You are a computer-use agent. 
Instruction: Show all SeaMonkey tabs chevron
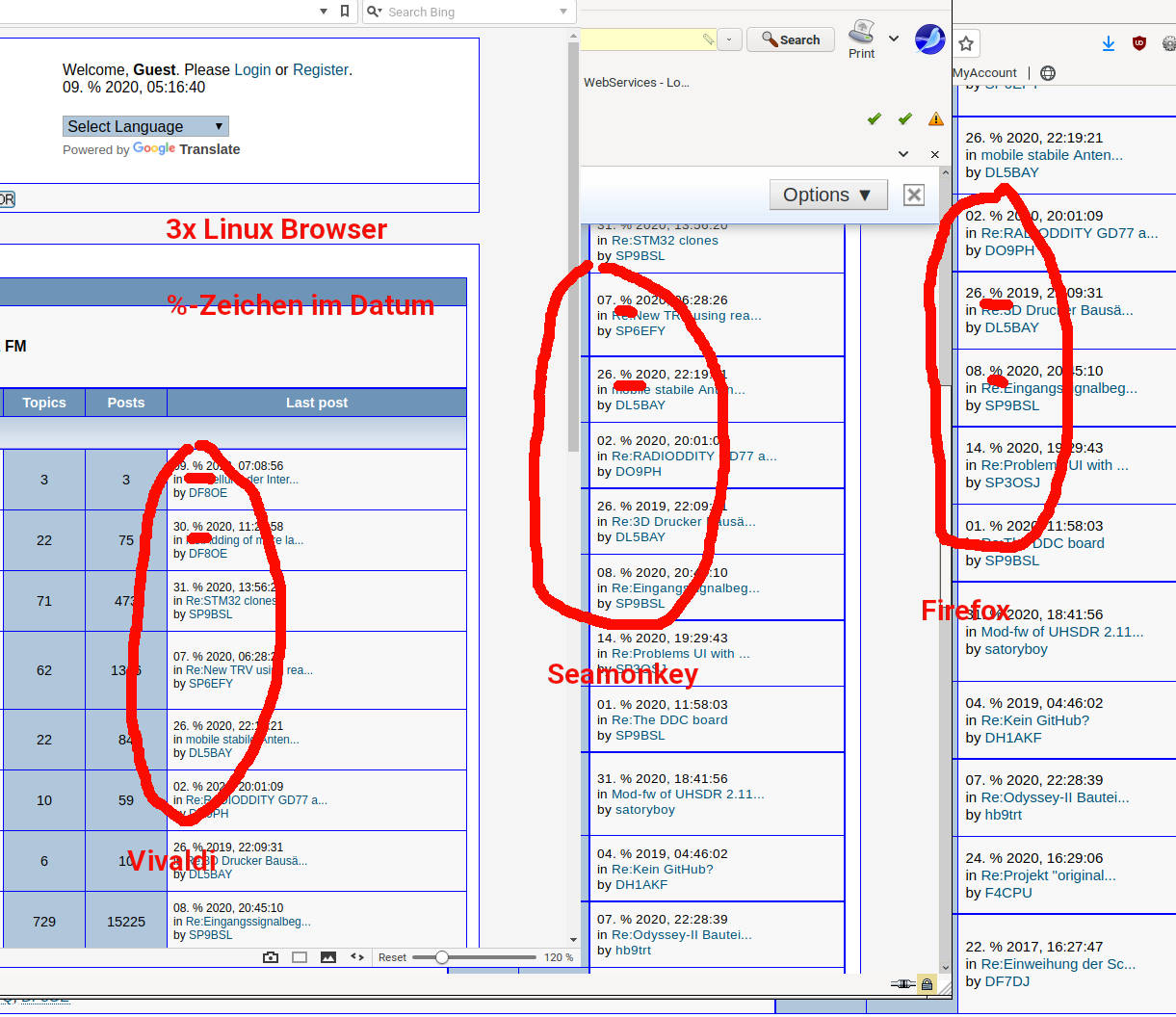click(x=903, y=154)
